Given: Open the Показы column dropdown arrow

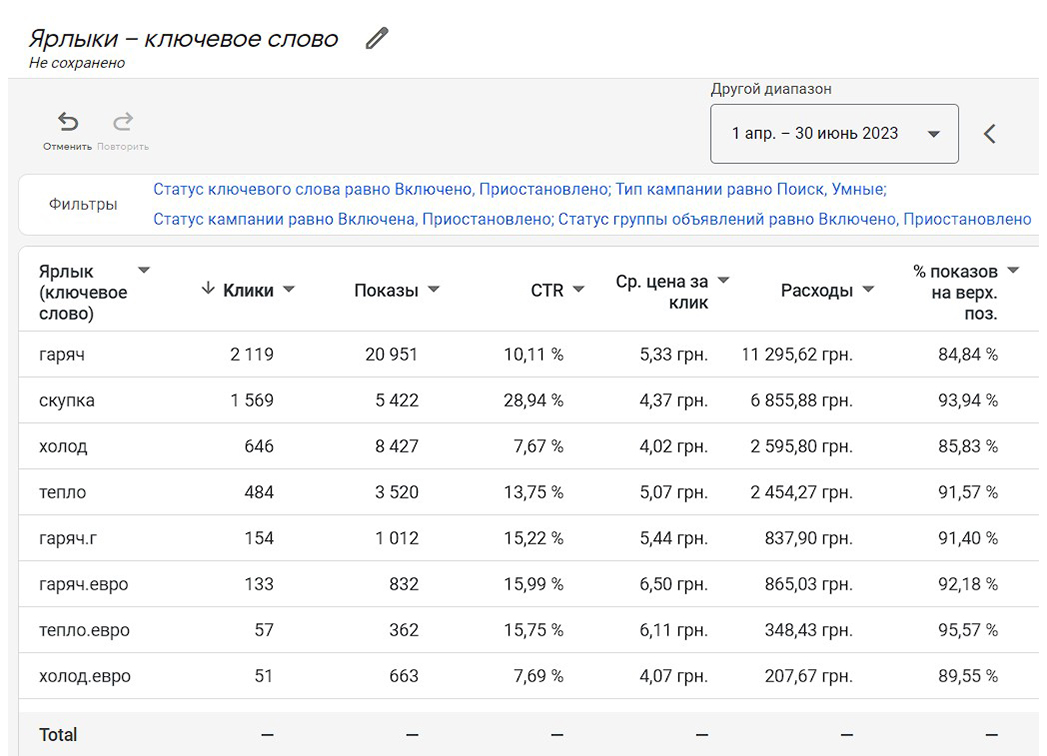Looking at the screenshot, I should click(434, 289).
